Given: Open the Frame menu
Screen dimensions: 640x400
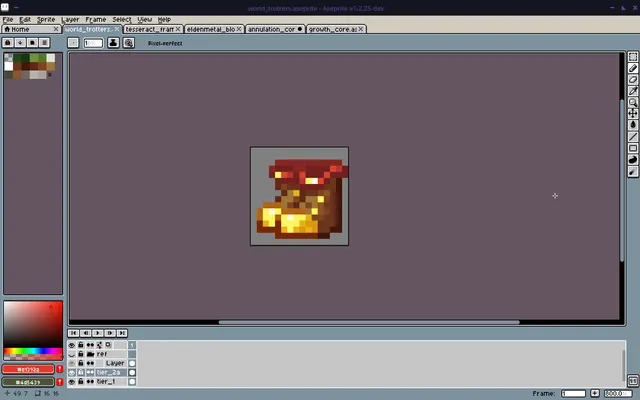Looking at the screenshot, I should click(x=96, y=20).
